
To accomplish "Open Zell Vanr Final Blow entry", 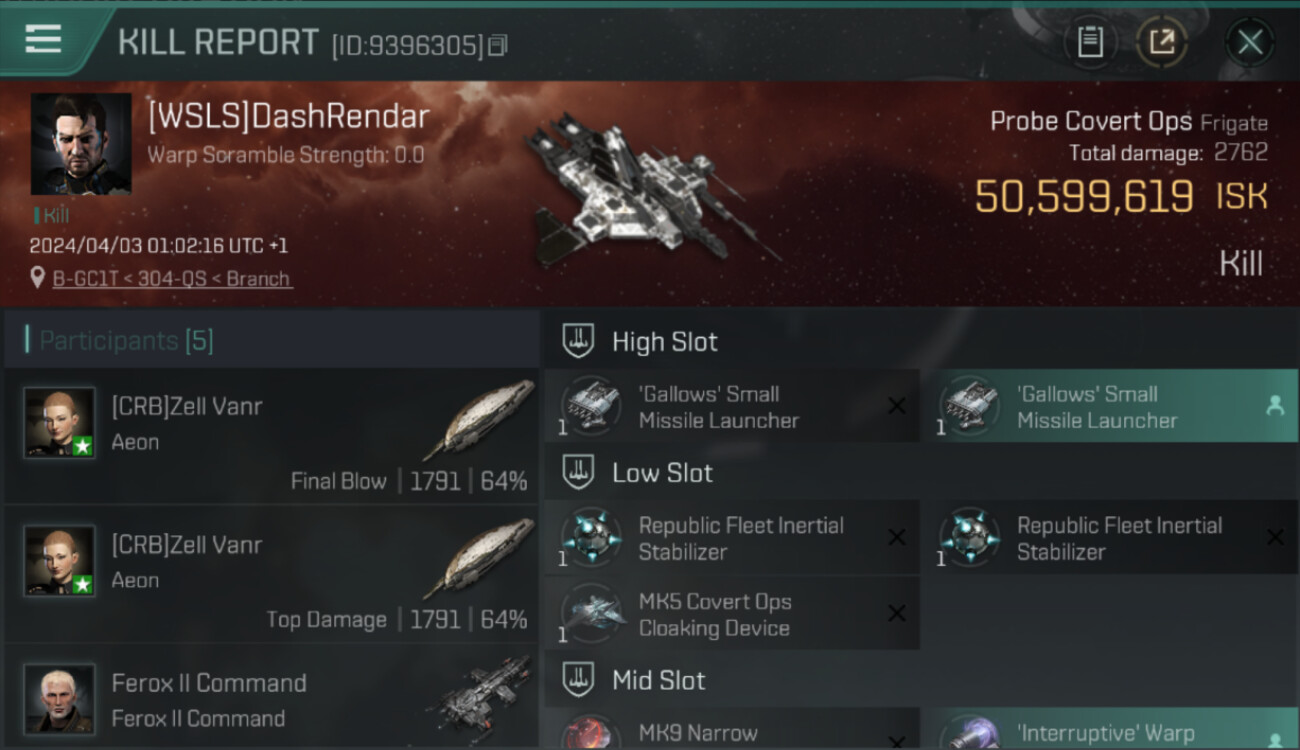I will point(272,435).
